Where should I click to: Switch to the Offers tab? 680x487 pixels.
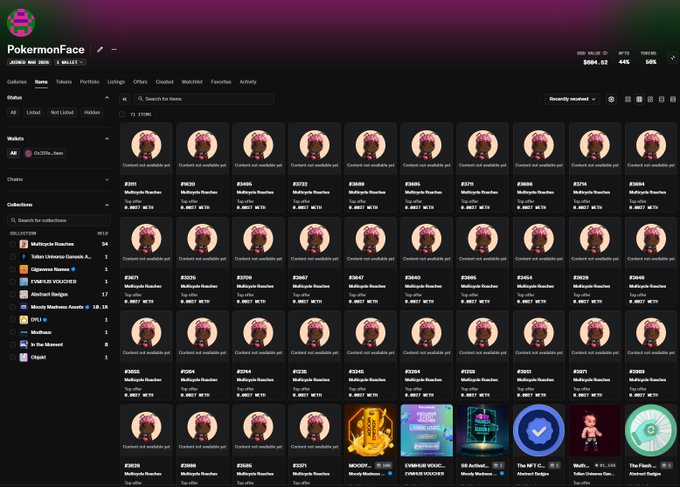(140, 82)
